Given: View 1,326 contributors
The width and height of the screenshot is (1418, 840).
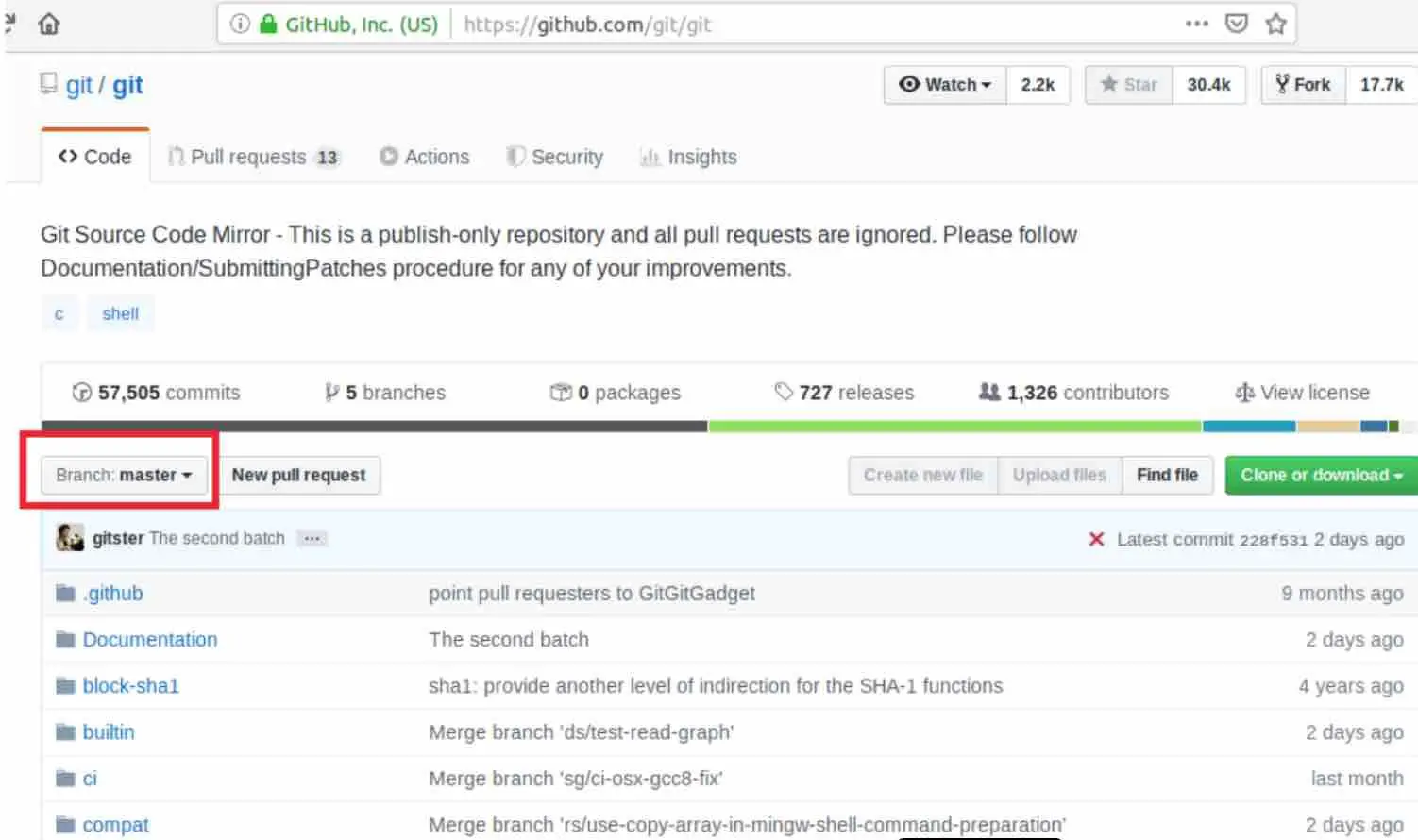Looking at the screenshot, I should click(1073, 392).
